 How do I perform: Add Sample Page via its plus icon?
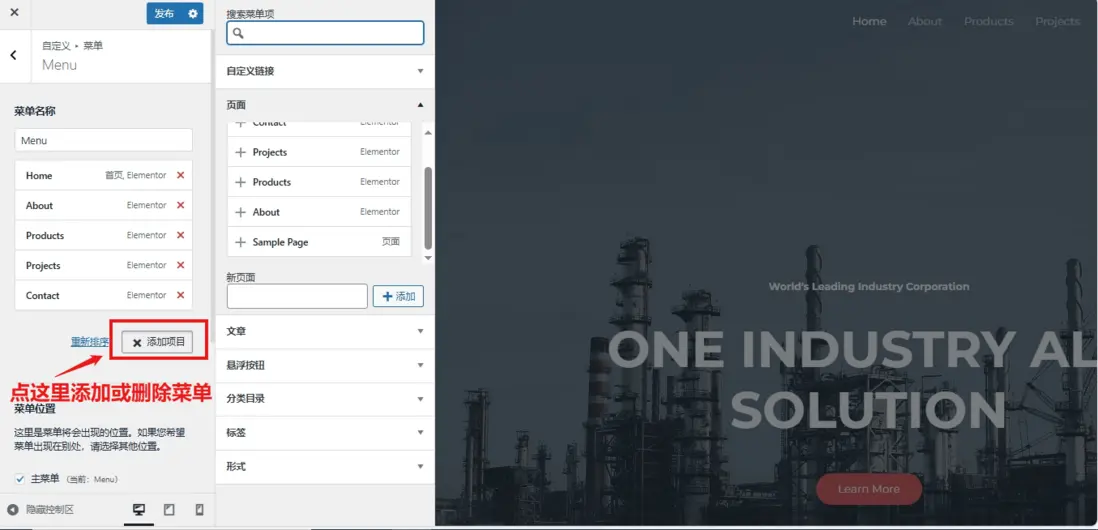[x=240, y=242]
